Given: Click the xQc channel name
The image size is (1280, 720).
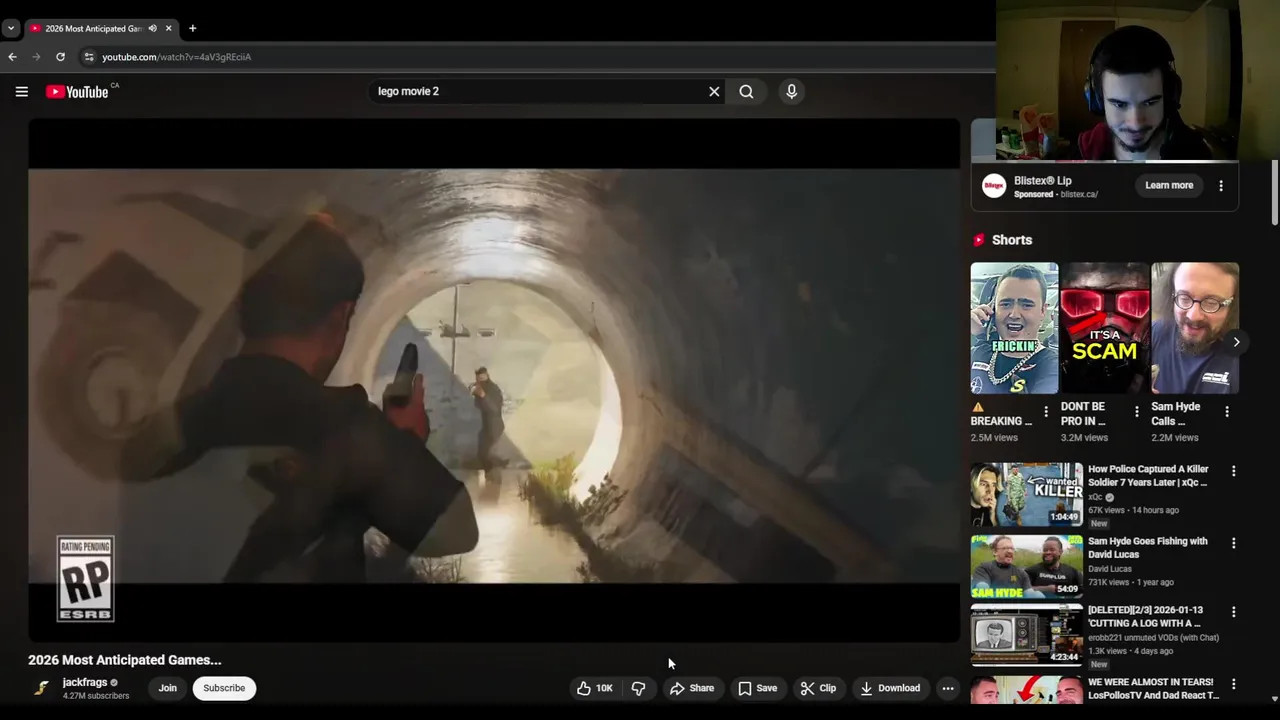Looking at the screenshot, I should pos(1095,497).
